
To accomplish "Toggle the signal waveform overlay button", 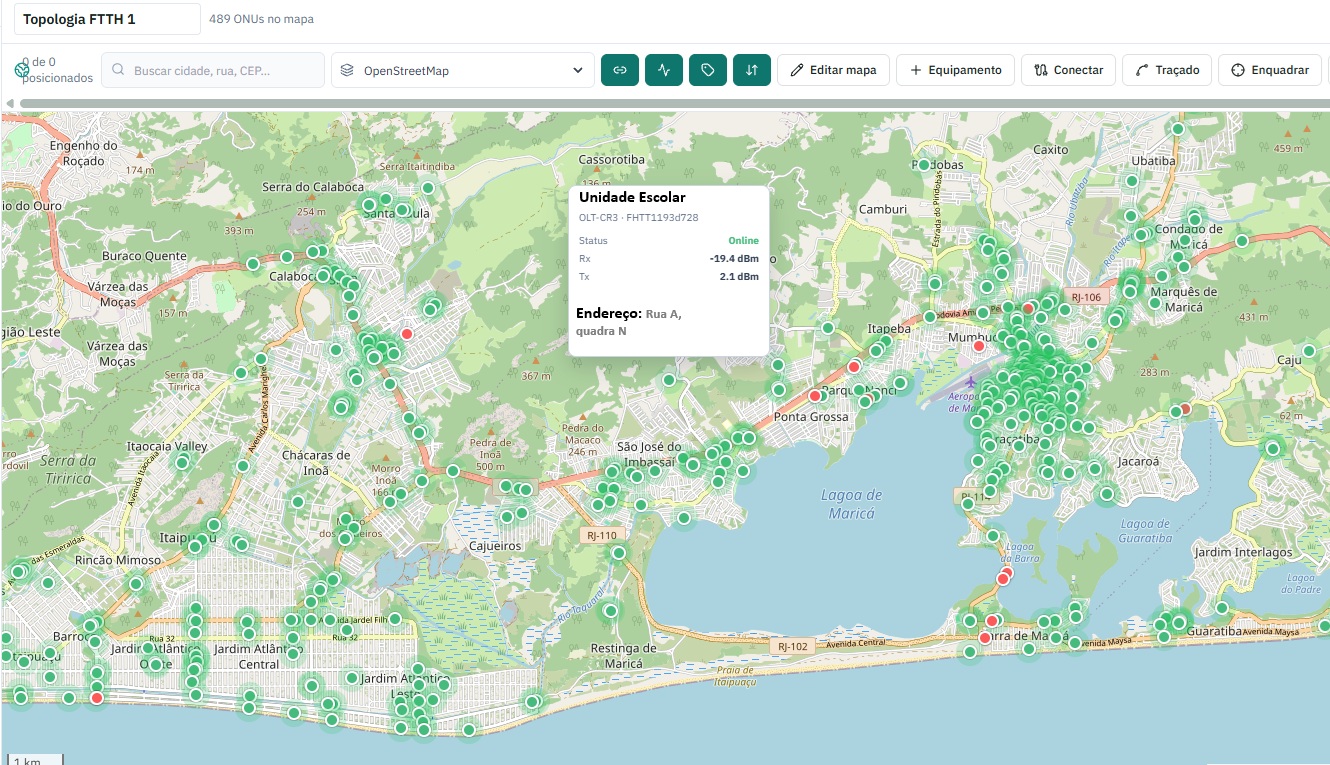I will pyautogui.click(x=664, y=70).
